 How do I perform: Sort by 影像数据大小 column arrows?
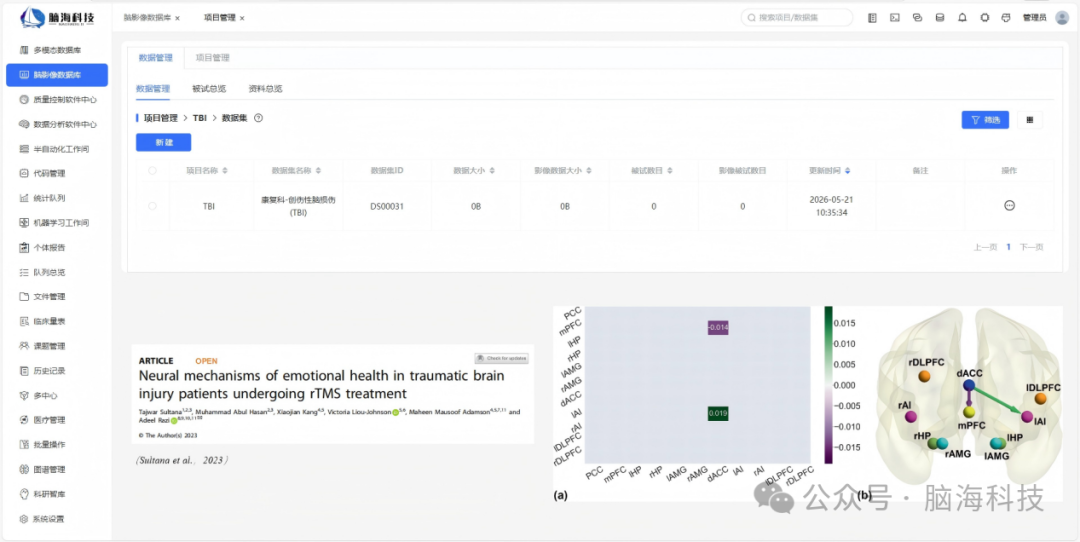[588, 170]
